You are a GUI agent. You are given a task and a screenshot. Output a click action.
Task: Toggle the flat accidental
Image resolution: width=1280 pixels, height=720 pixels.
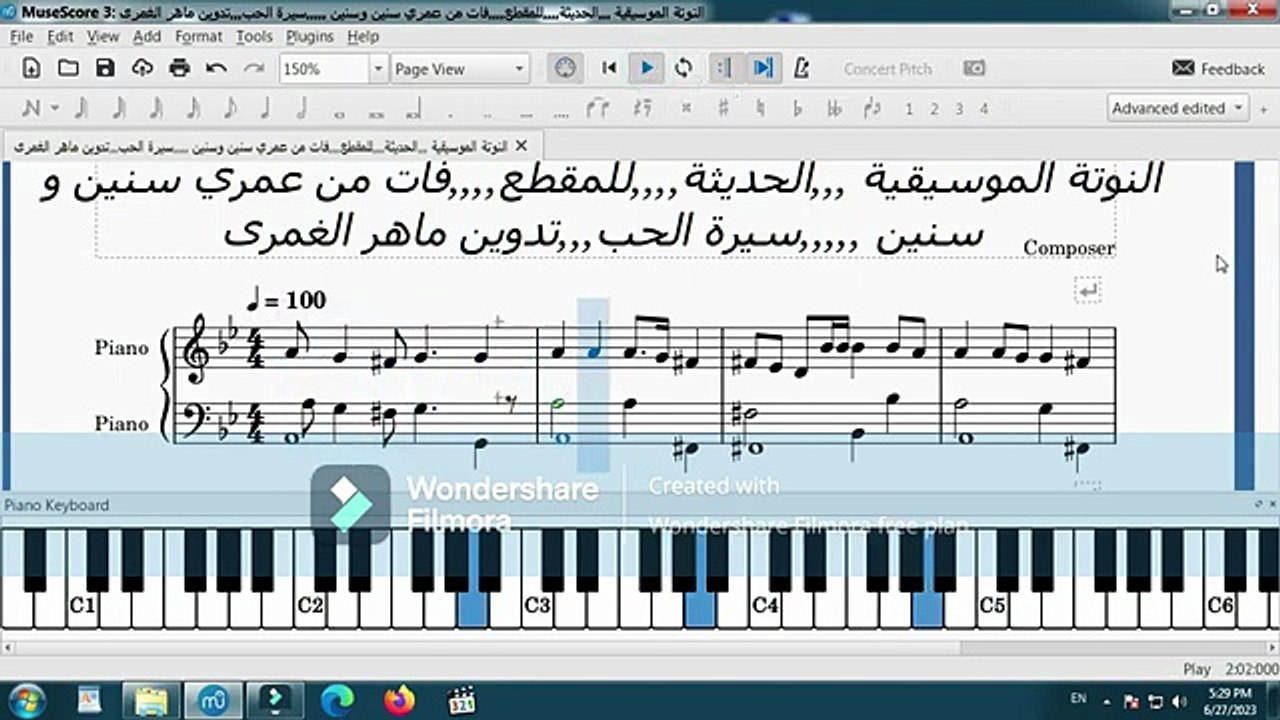tap(797, 108)
